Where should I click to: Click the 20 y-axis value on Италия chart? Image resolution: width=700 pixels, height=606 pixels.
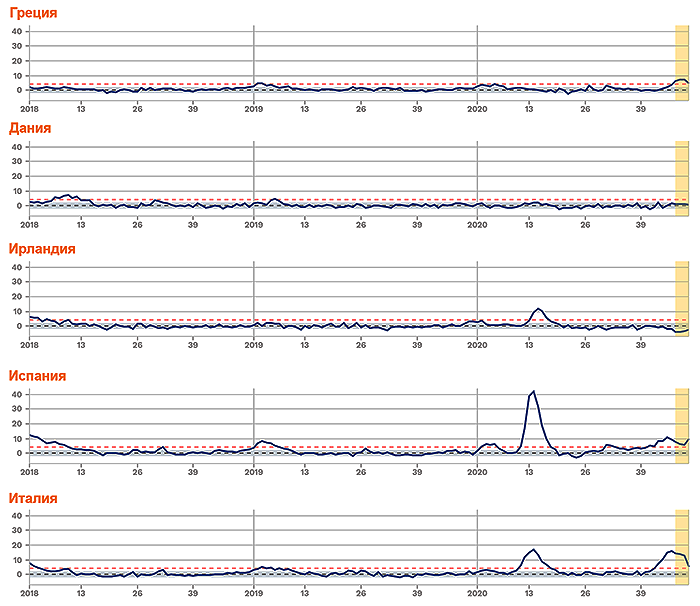[x=17, y=545]
